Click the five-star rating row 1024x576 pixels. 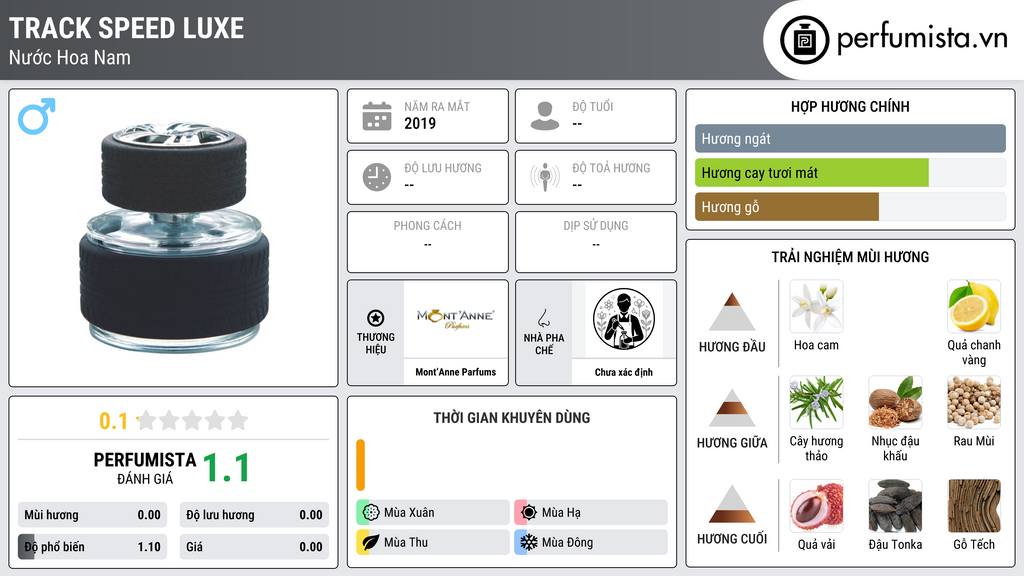click(192, 420)
